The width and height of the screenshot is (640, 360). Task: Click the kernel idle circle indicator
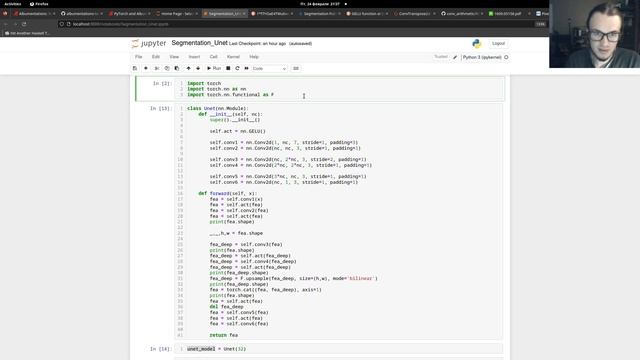coord(506,57)
